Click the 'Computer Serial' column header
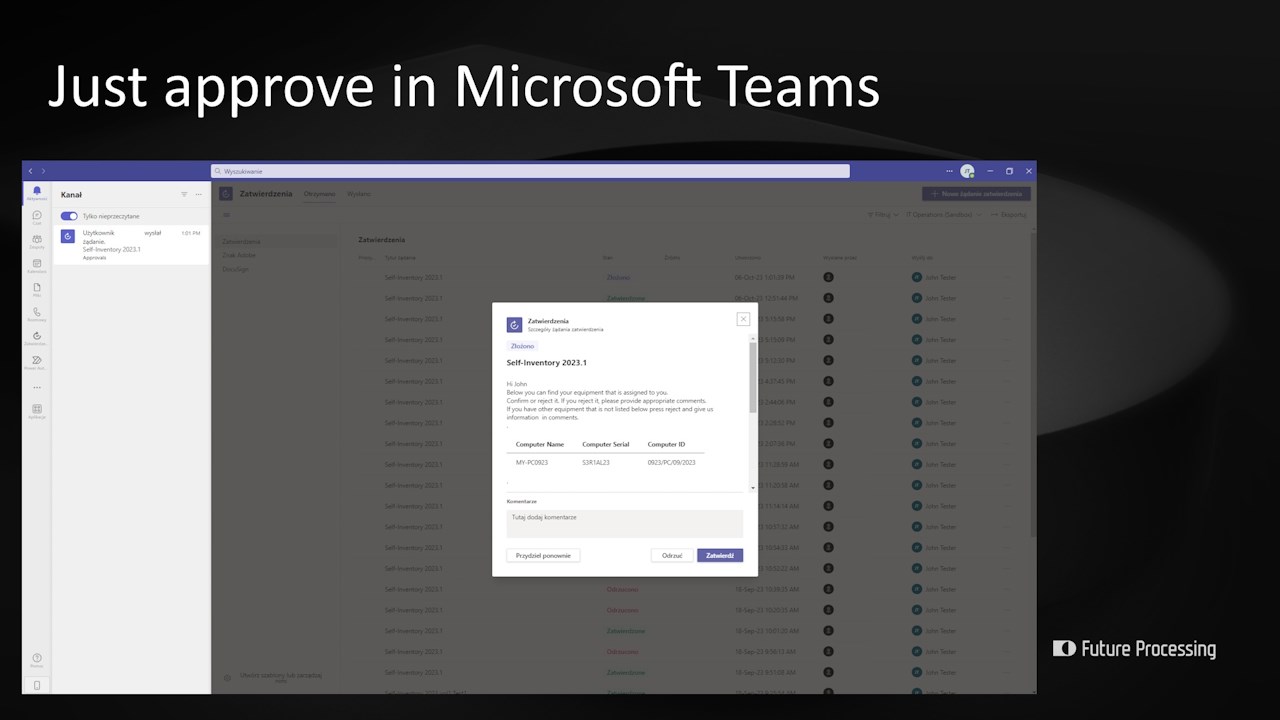The image size is (1280, 720). click(x=606, y=444)
